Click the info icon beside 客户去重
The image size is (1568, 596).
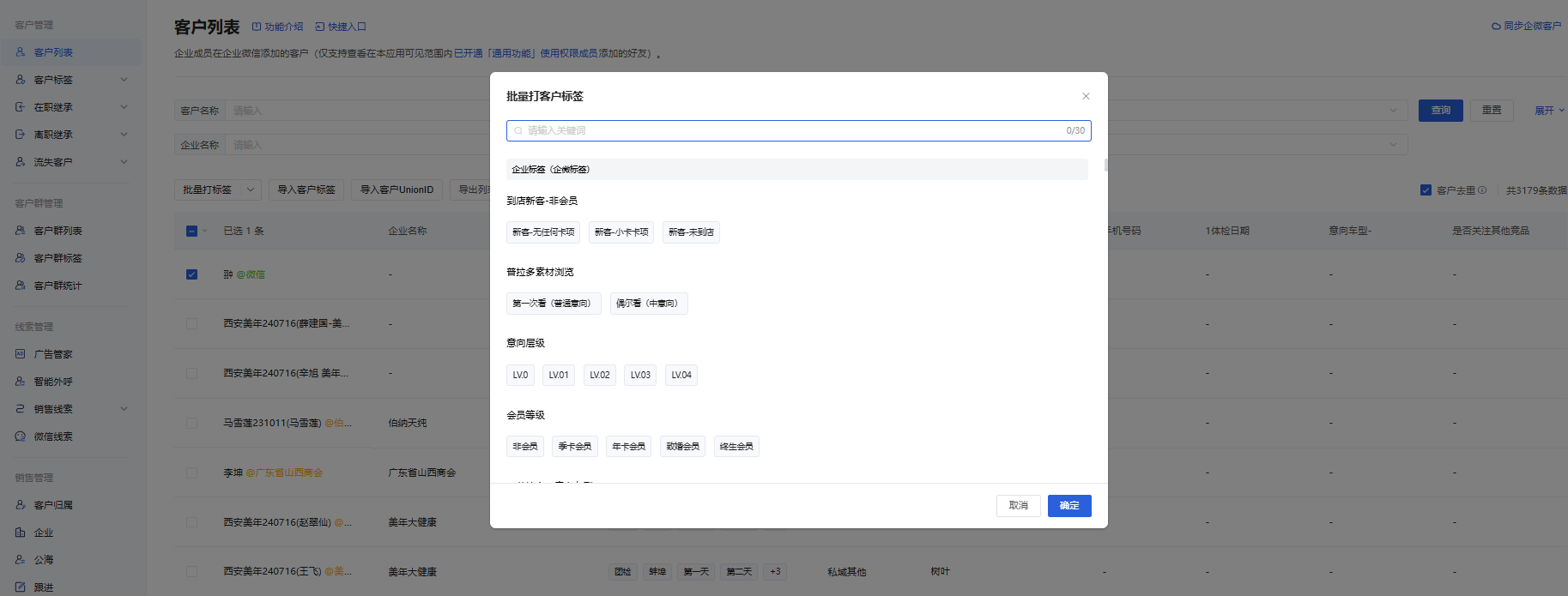click(1482, 190)
